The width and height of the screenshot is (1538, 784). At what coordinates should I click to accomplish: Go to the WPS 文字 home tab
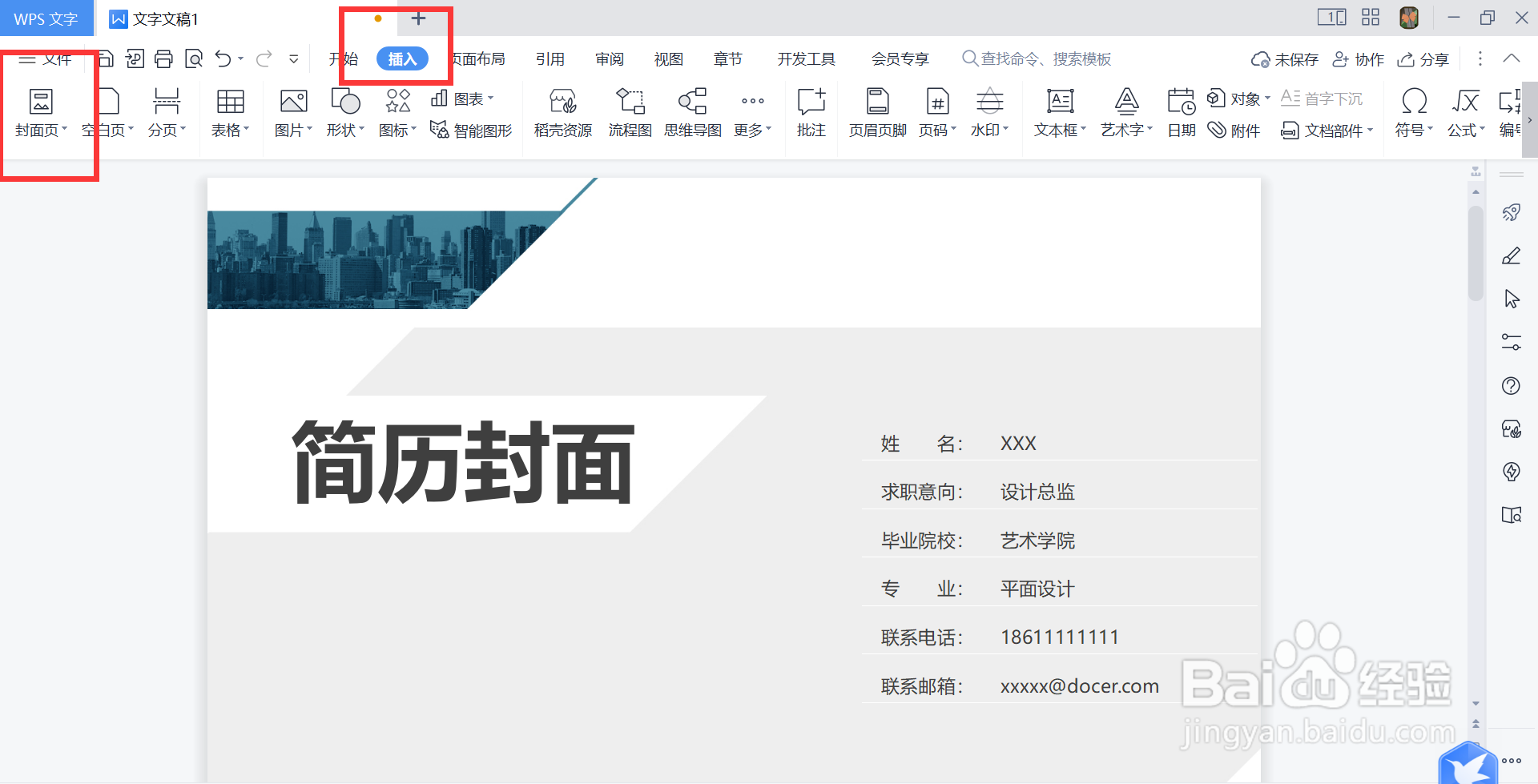tap(46, 18)
